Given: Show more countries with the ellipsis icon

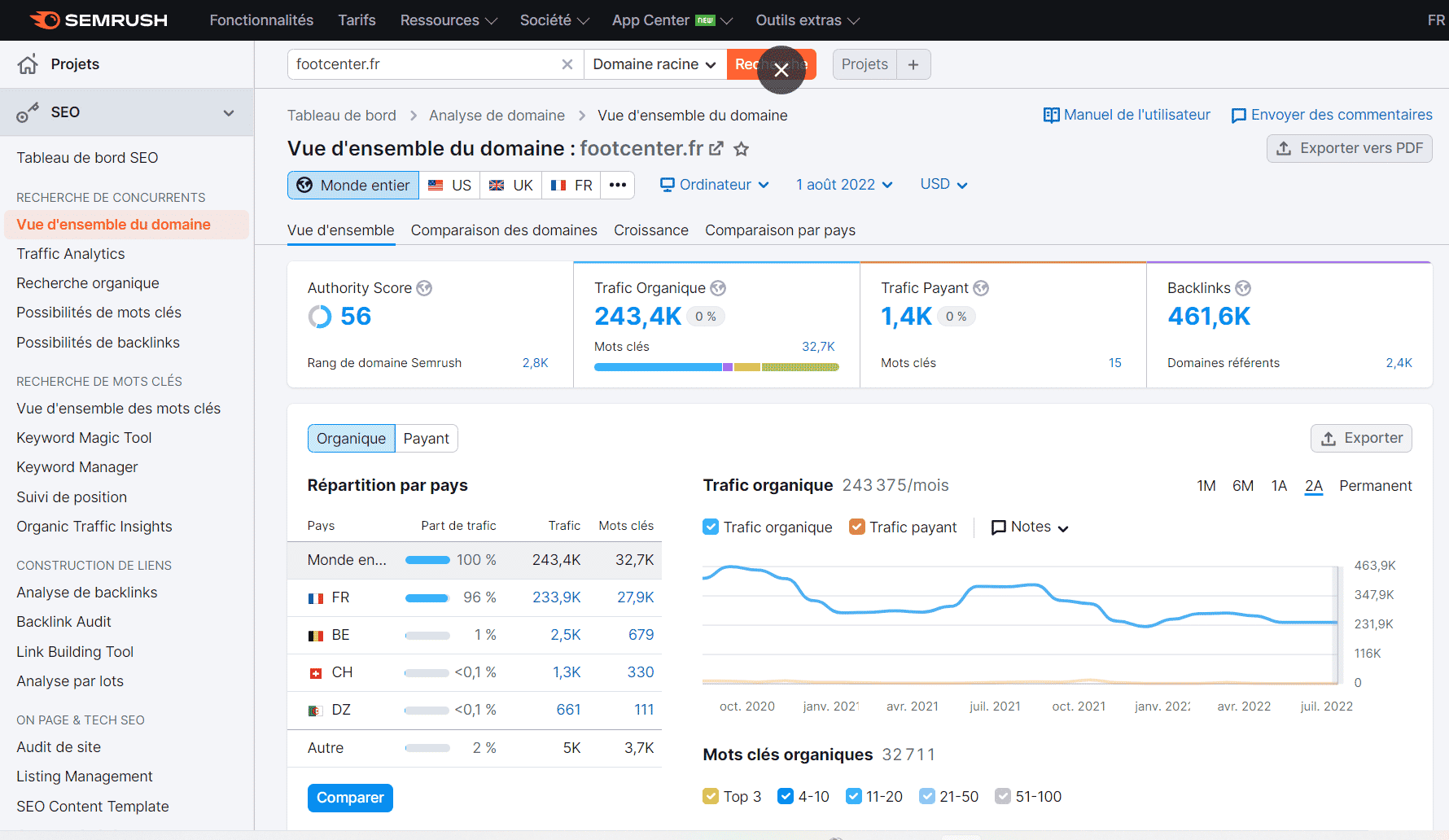Looking at the screenshot, I should pos(618,185).
